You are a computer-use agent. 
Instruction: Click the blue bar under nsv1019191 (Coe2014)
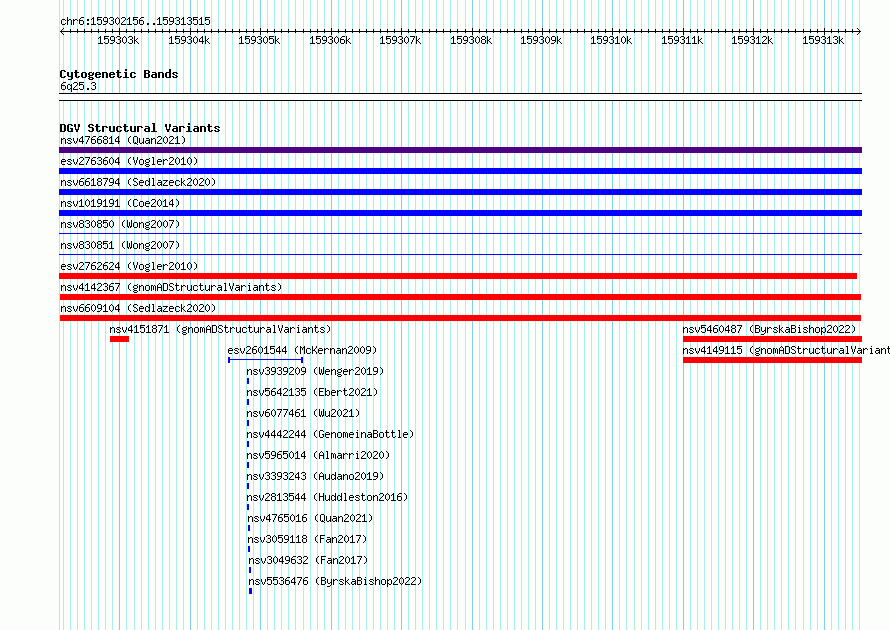coord(460,213)
